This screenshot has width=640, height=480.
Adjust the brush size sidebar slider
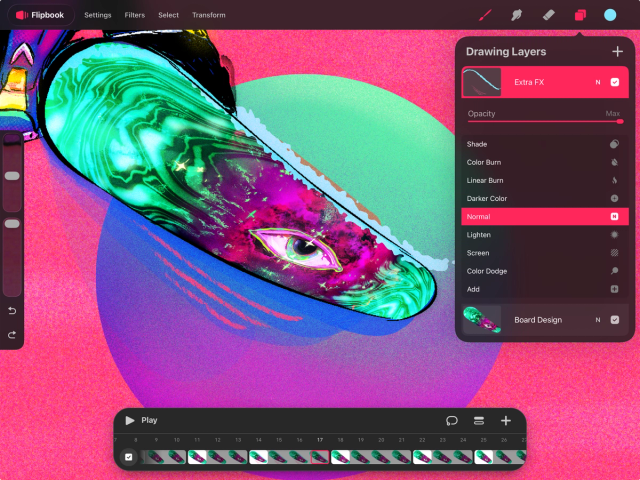[12, 173]
